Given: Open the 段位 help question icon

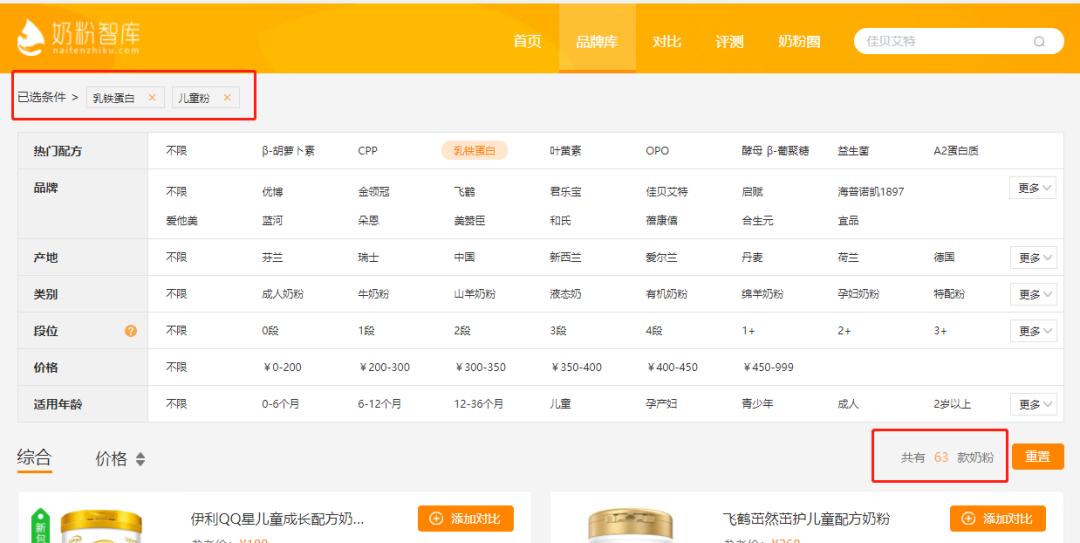Looking at the screenshot, I should coord(131,331).
